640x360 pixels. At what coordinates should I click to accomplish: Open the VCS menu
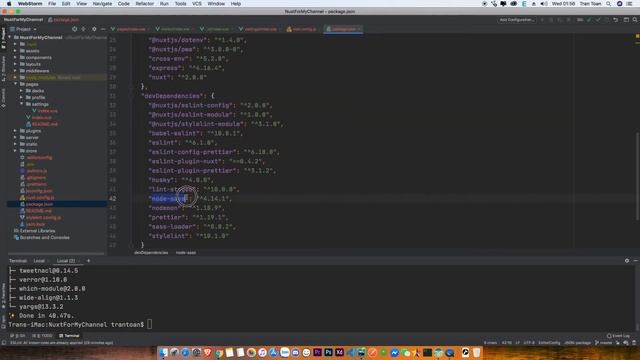pyautogui.click(x=197, y=4)
